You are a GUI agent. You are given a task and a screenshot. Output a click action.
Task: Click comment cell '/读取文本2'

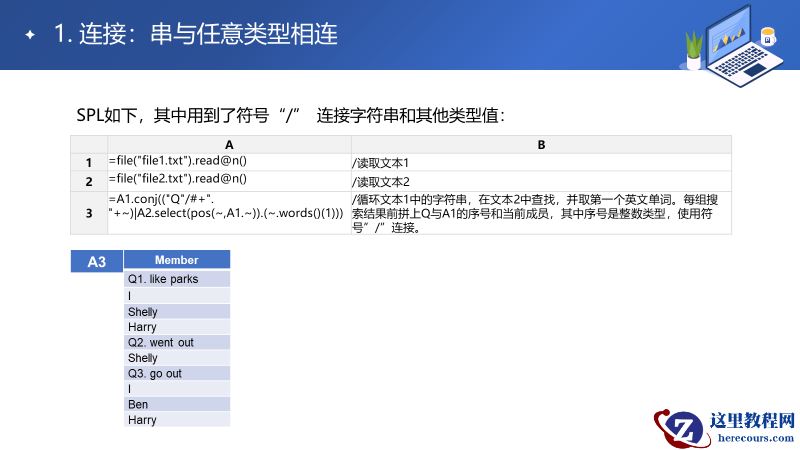coord(541,181)
